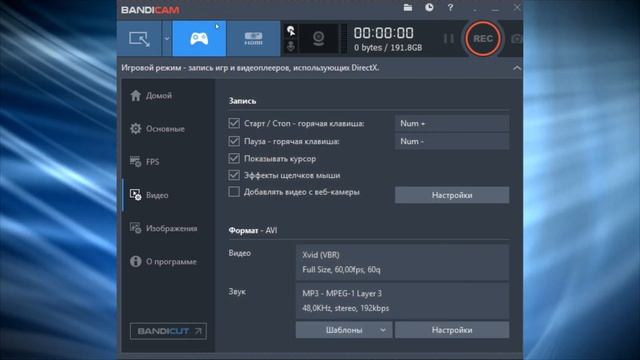
Task: Open help question mark icon
Action: click(x=450, y=8)
